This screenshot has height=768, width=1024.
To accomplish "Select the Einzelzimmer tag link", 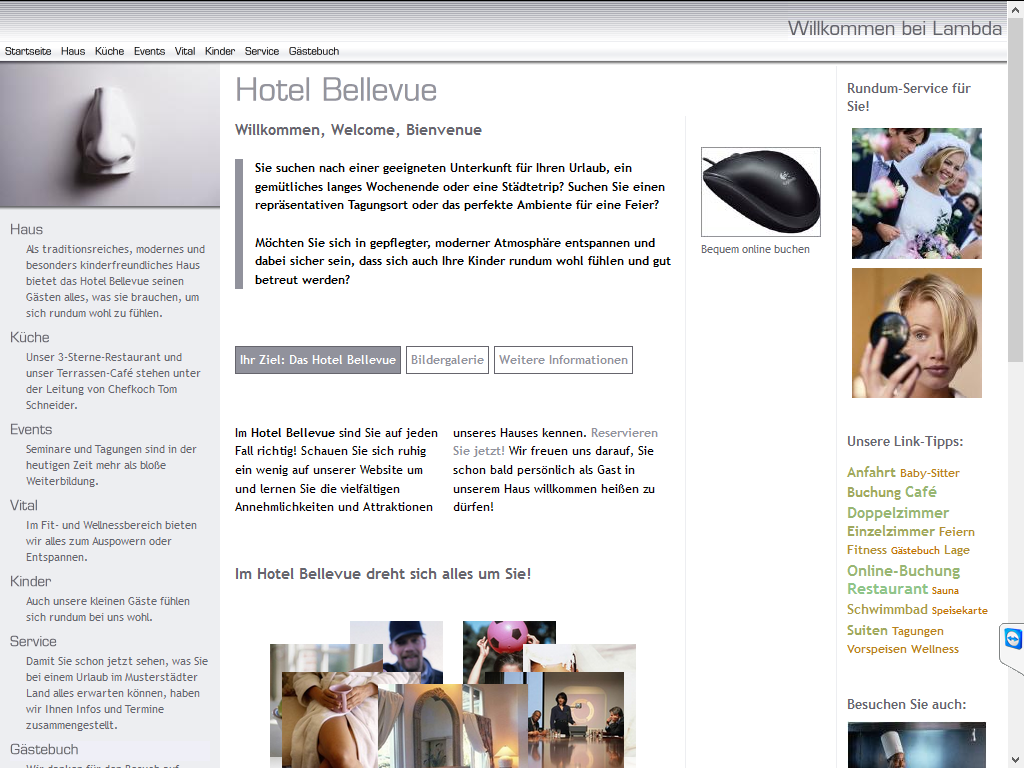I will pyautogui.click(x=891, y=531).
